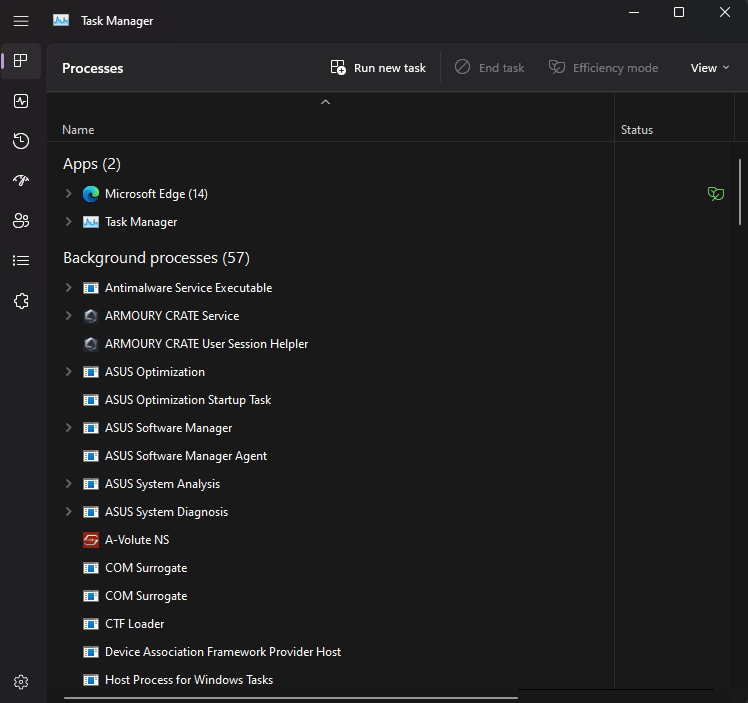Screen dimensions: 748x703
Task: Expand the ASUS System Analysis row
Action: pos(68,484)
